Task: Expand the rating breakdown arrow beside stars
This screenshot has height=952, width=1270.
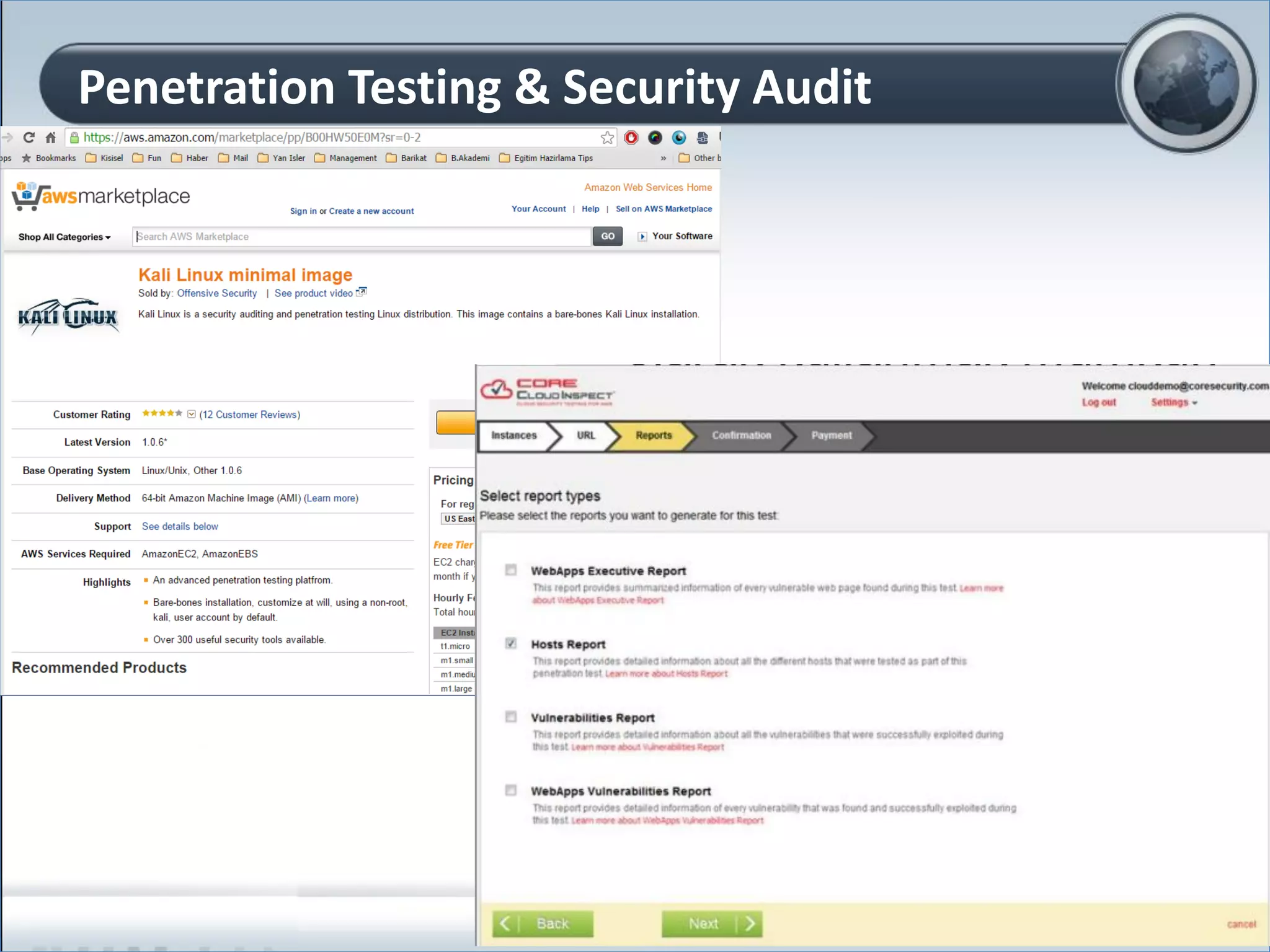Action: pyautogui.click(x=192, y=414)
